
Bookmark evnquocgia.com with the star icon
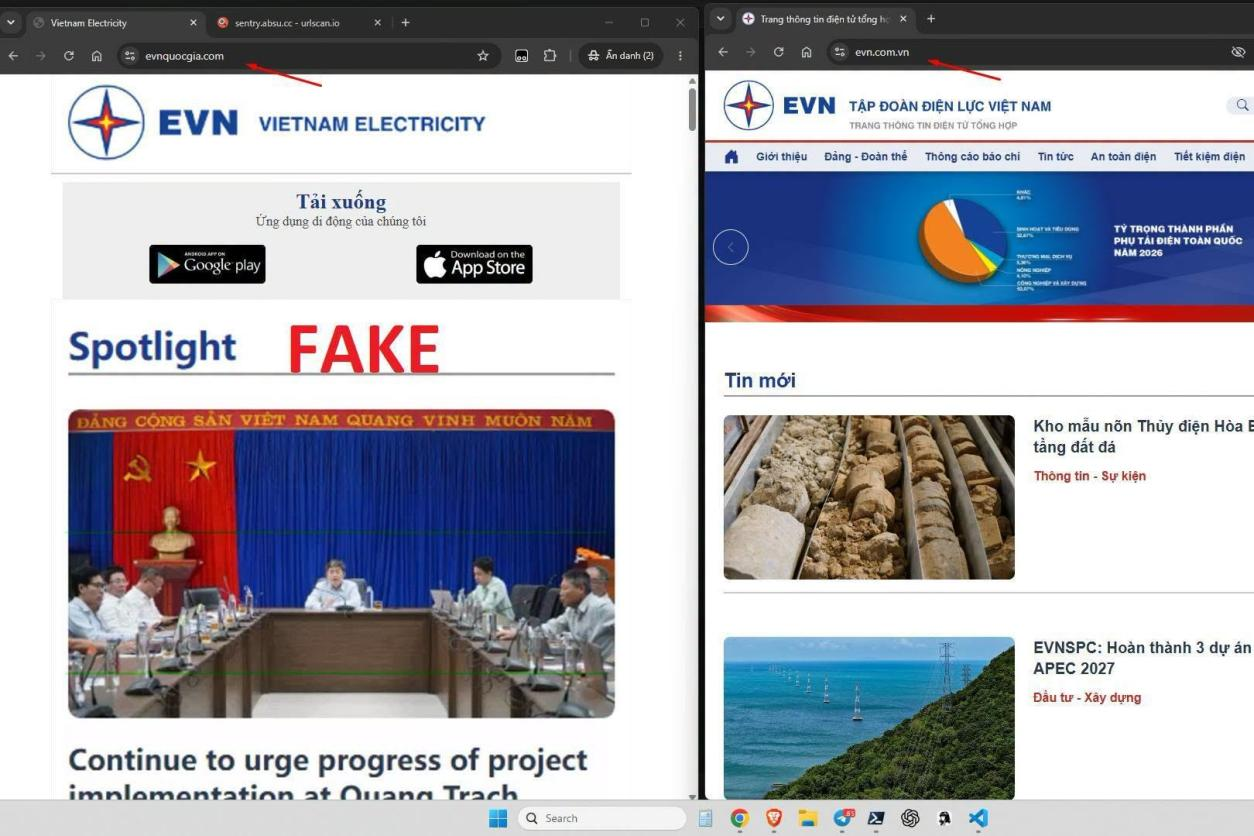point(483,56)
